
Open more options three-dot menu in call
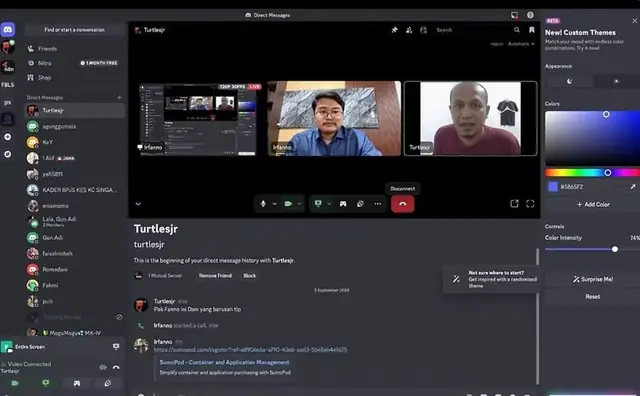[378, 204]
